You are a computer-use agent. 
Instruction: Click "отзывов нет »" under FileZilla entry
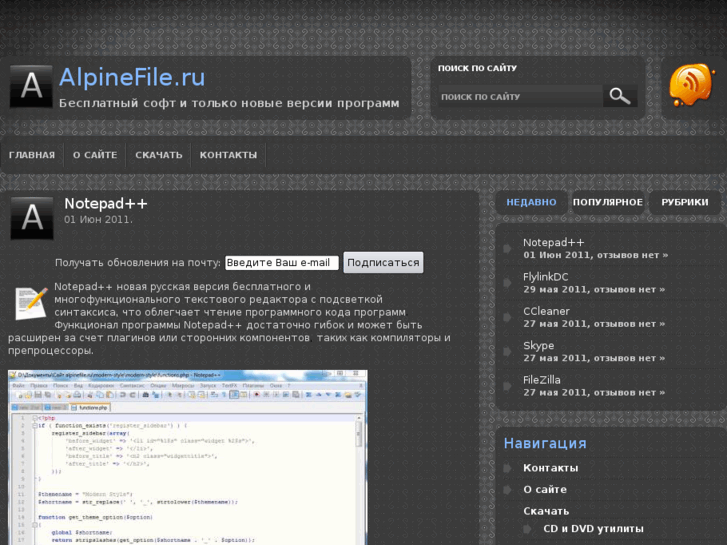[x=629, y=392]
